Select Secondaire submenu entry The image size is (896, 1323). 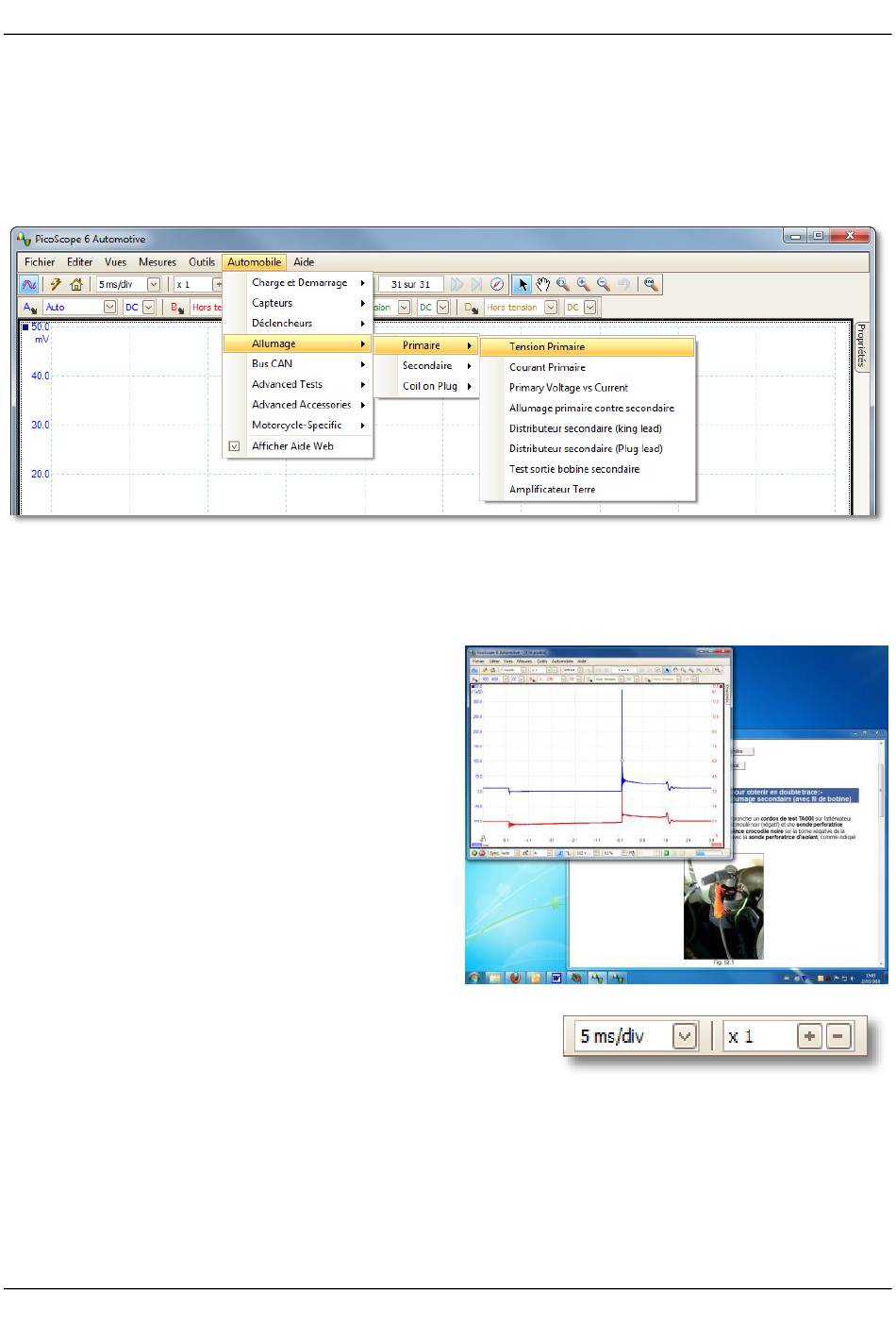coord(426,365)
